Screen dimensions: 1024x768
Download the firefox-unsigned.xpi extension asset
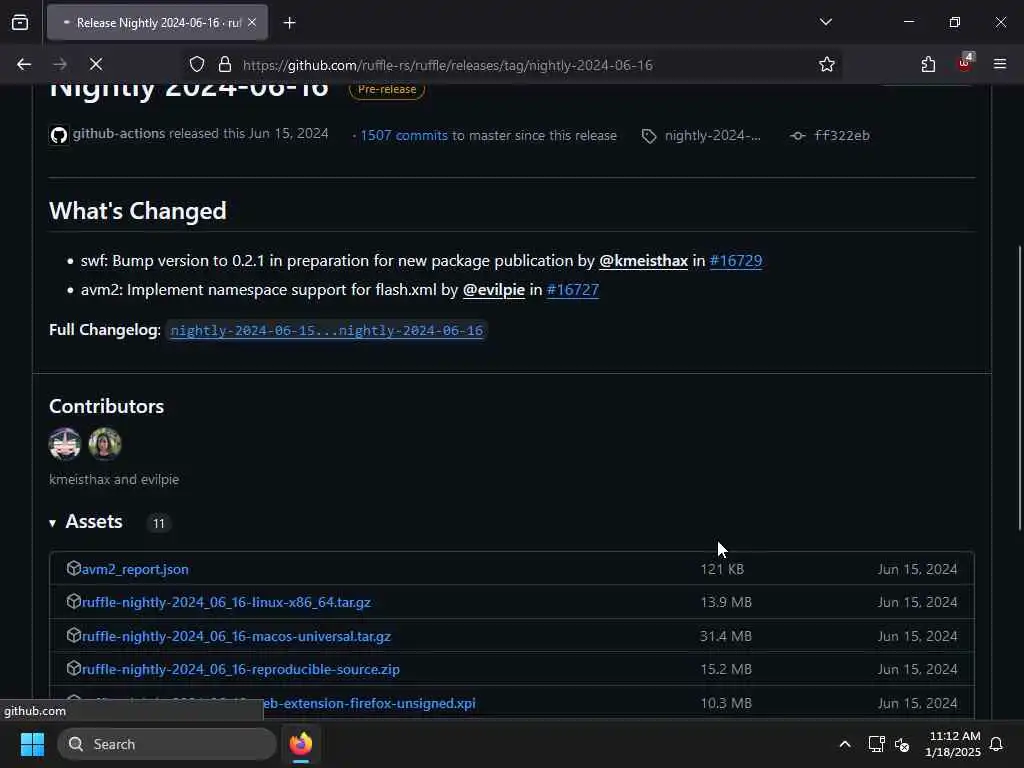[369, 703]
